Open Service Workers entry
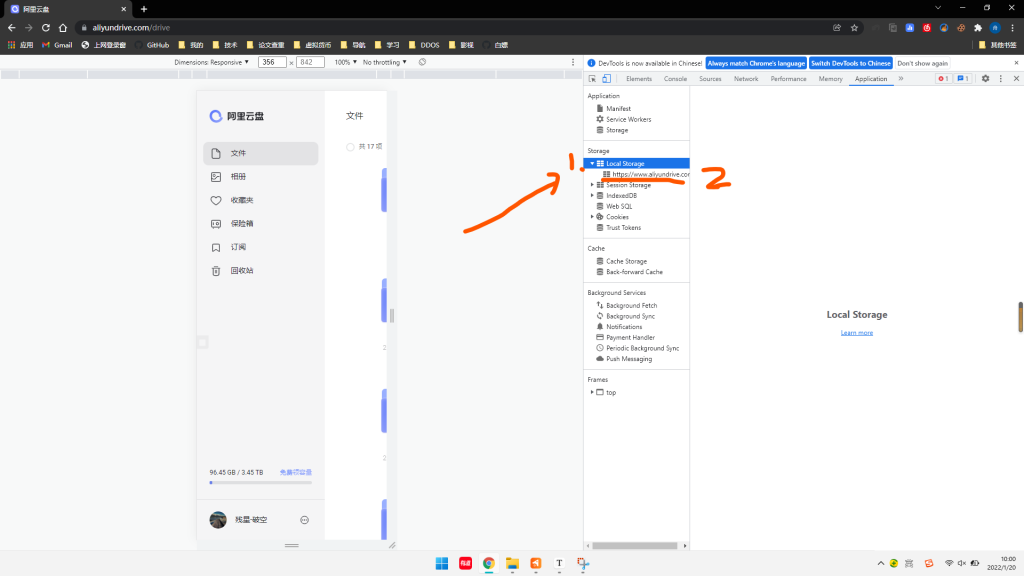 (628, 120)
